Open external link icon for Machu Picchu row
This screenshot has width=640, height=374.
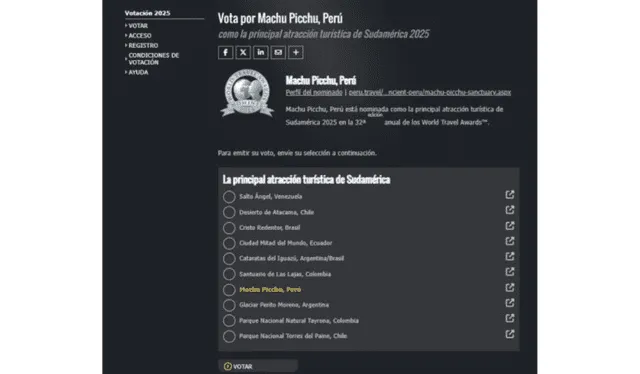coord(509,287)
